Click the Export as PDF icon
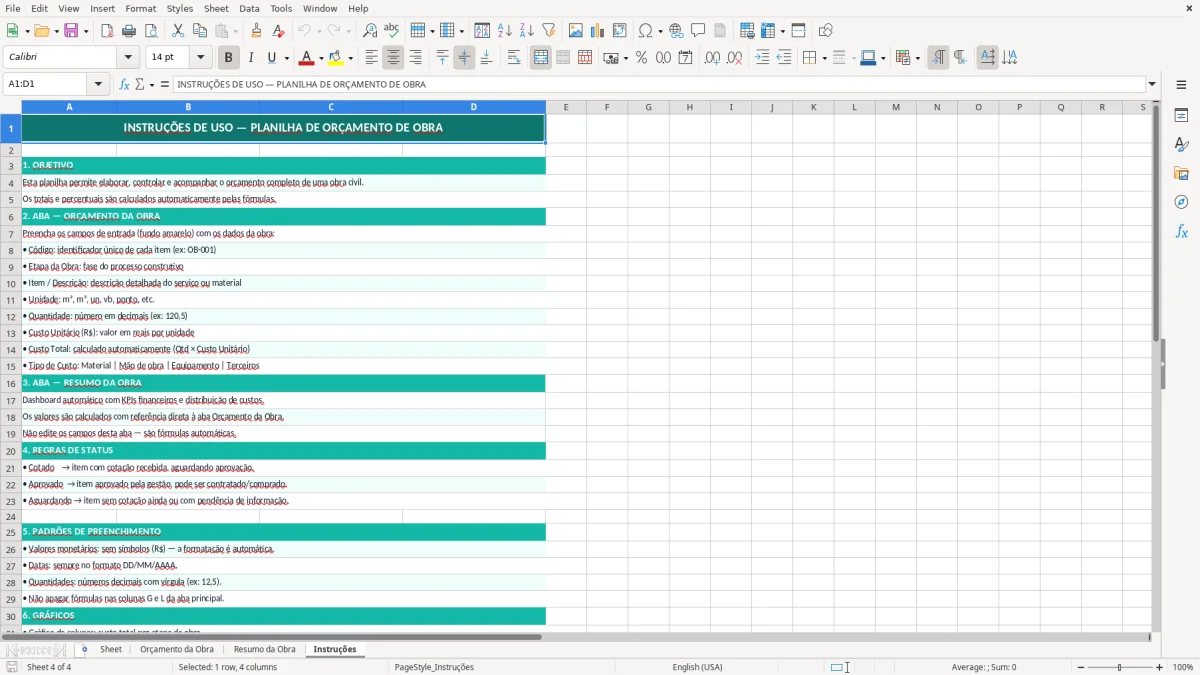Image resolution: width=1200 pixels, height=675 pixels. [107, 31]
